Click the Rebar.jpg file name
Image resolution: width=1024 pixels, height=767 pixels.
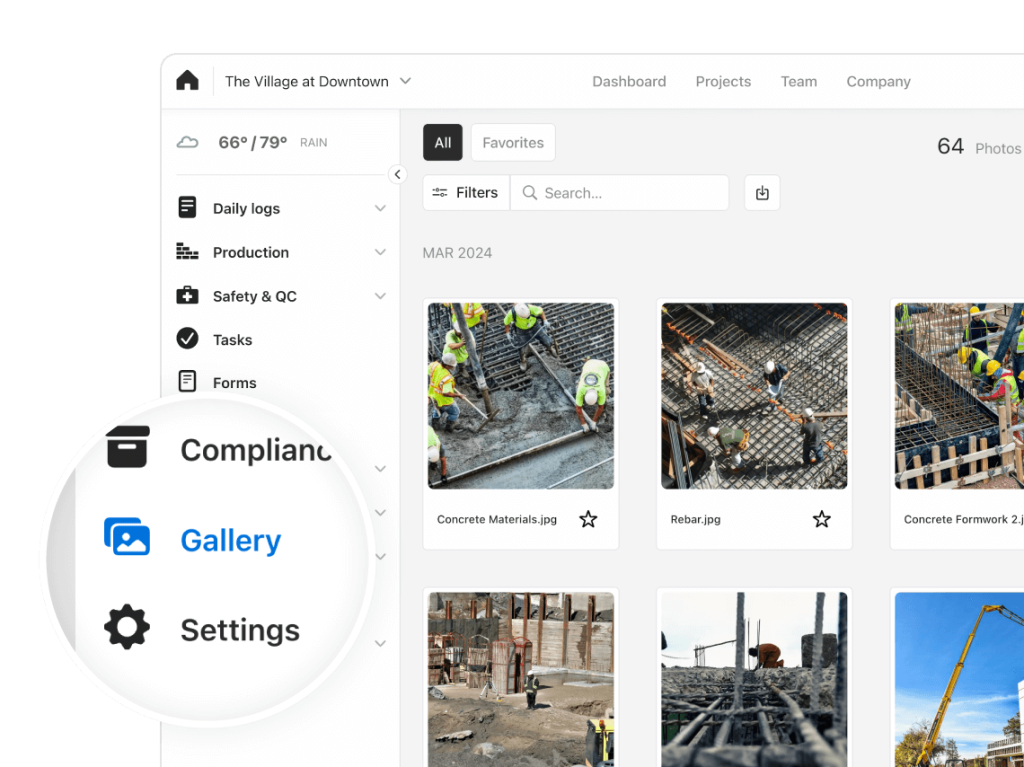[x=696, y=519]
